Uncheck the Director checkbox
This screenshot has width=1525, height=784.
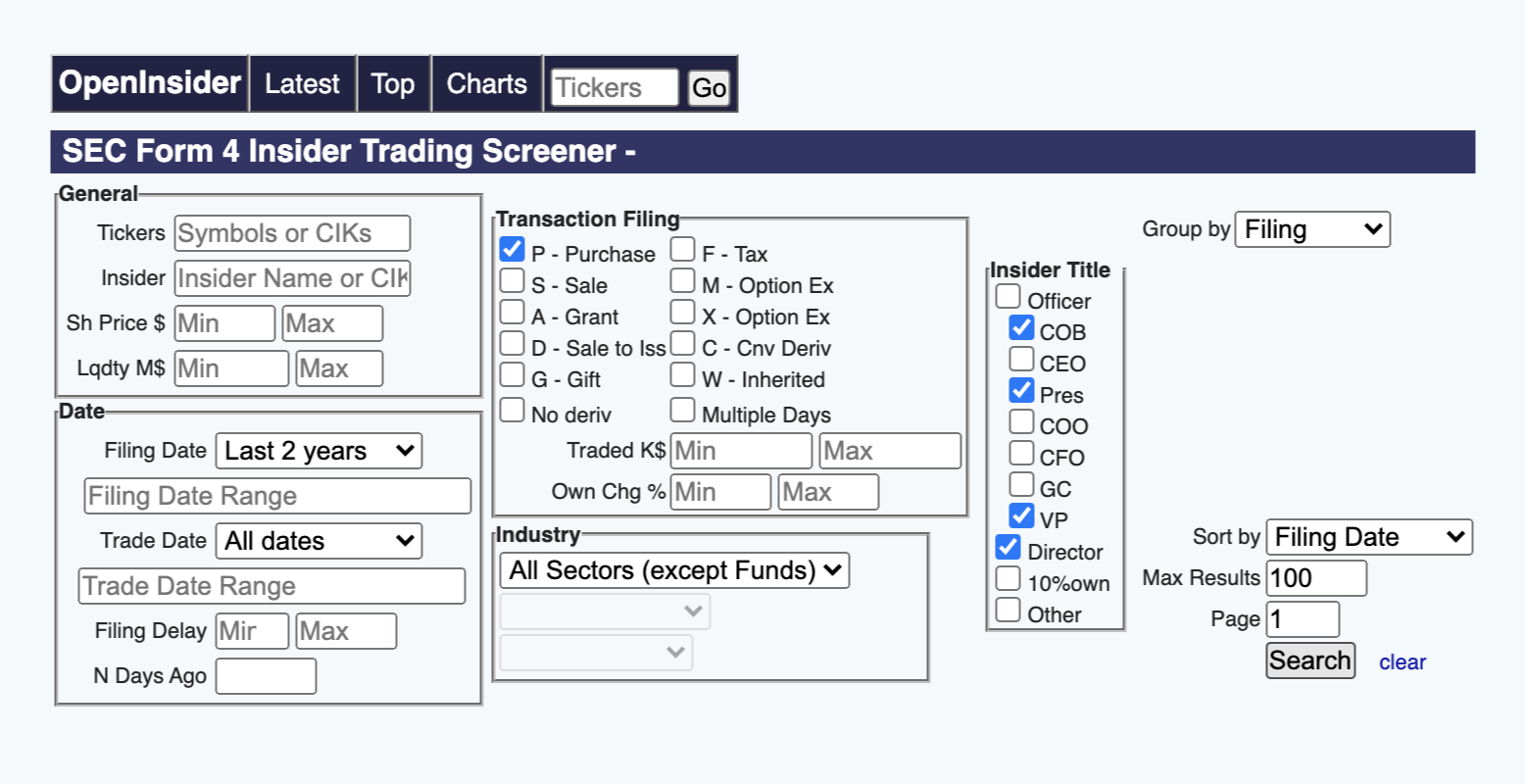(1008, 547)
